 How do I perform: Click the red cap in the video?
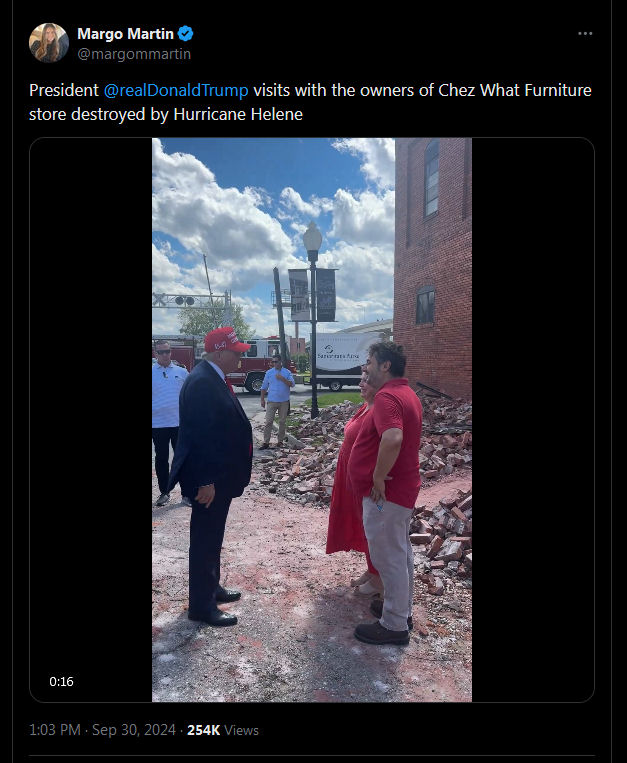tap(226, 340)
